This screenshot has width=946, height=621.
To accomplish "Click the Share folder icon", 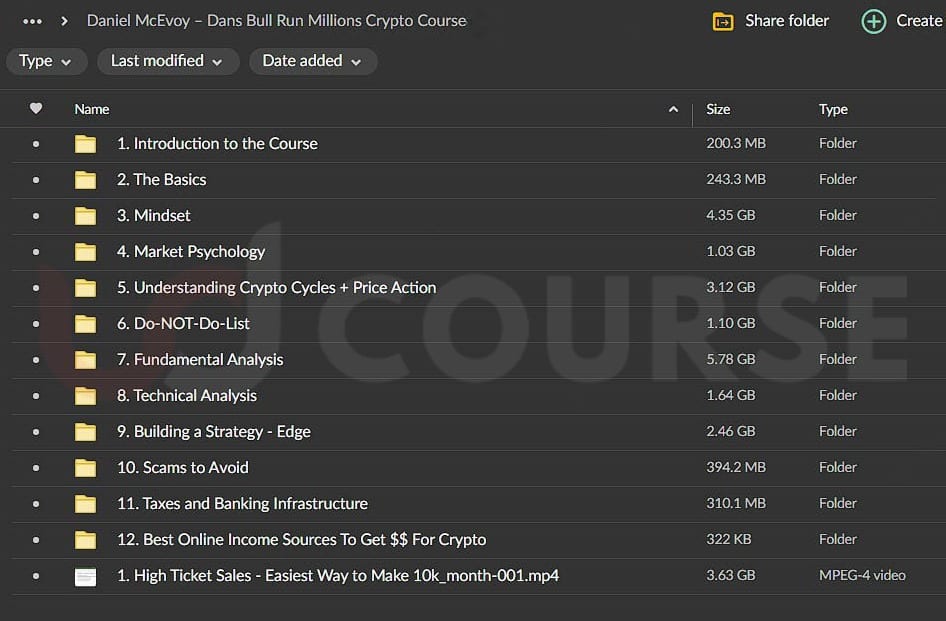I will pos(722,21).
